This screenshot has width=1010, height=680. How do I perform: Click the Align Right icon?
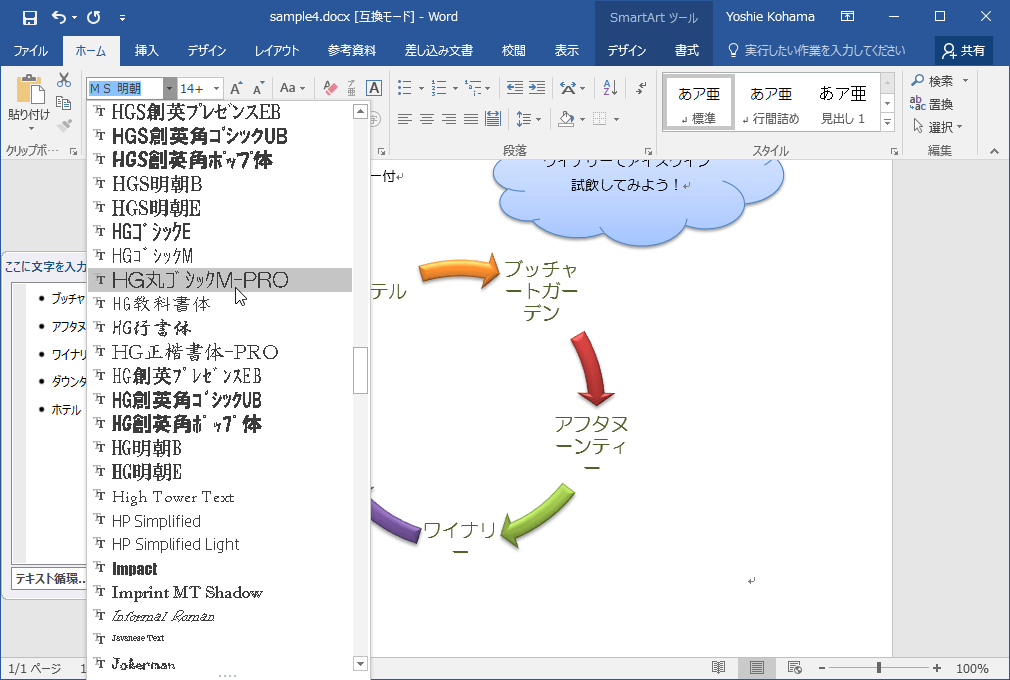tap(449, 119)
